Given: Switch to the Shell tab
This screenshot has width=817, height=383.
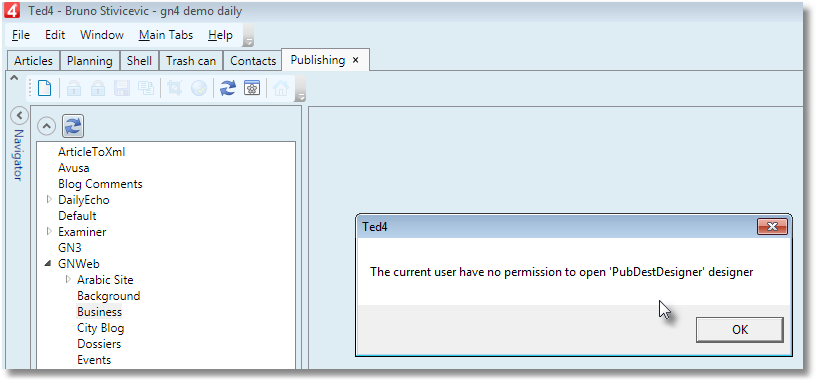Looking at the screenshot, I should pyautogui.click(x=139, y=60).
